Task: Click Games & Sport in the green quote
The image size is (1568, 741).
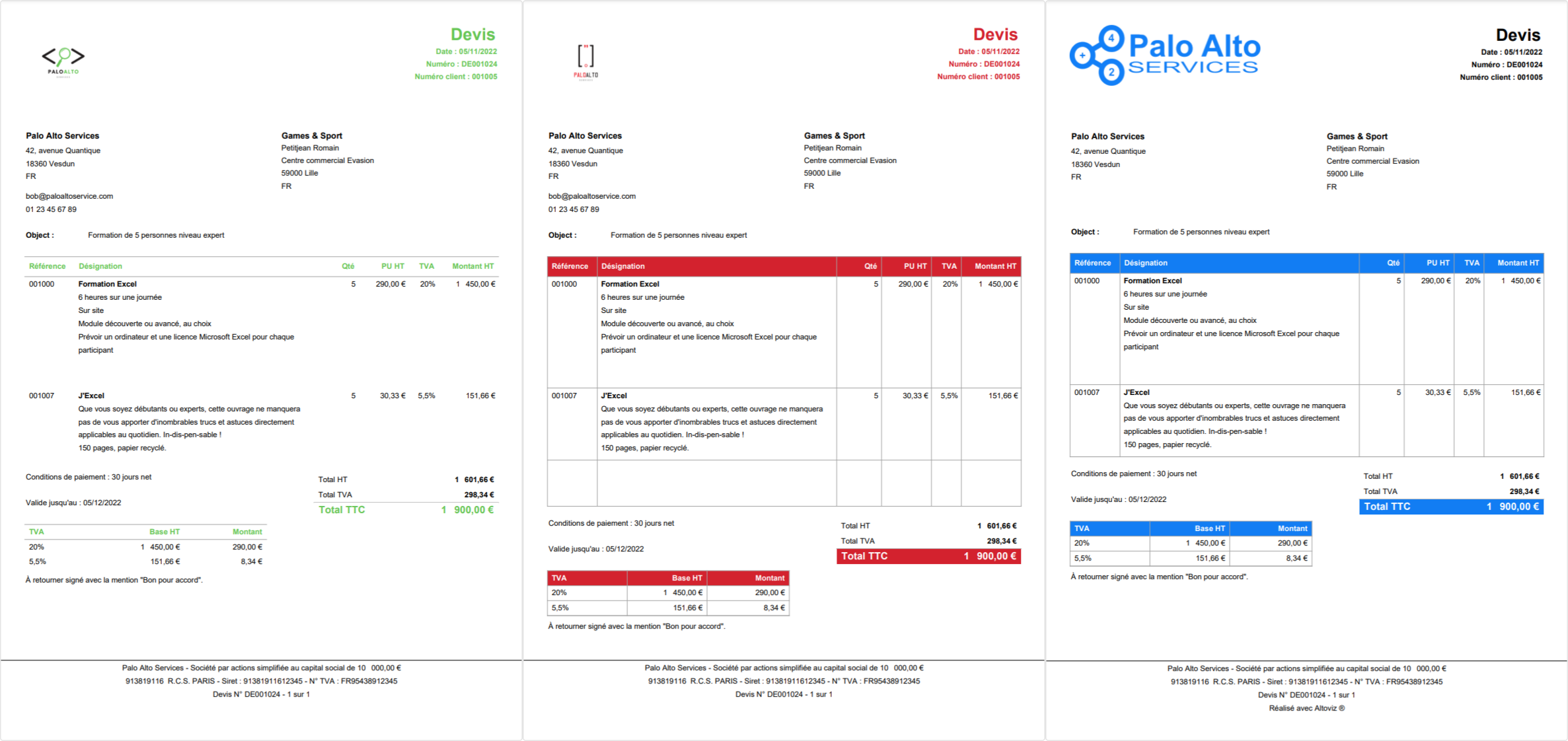Action: click(x=311, y=135)
